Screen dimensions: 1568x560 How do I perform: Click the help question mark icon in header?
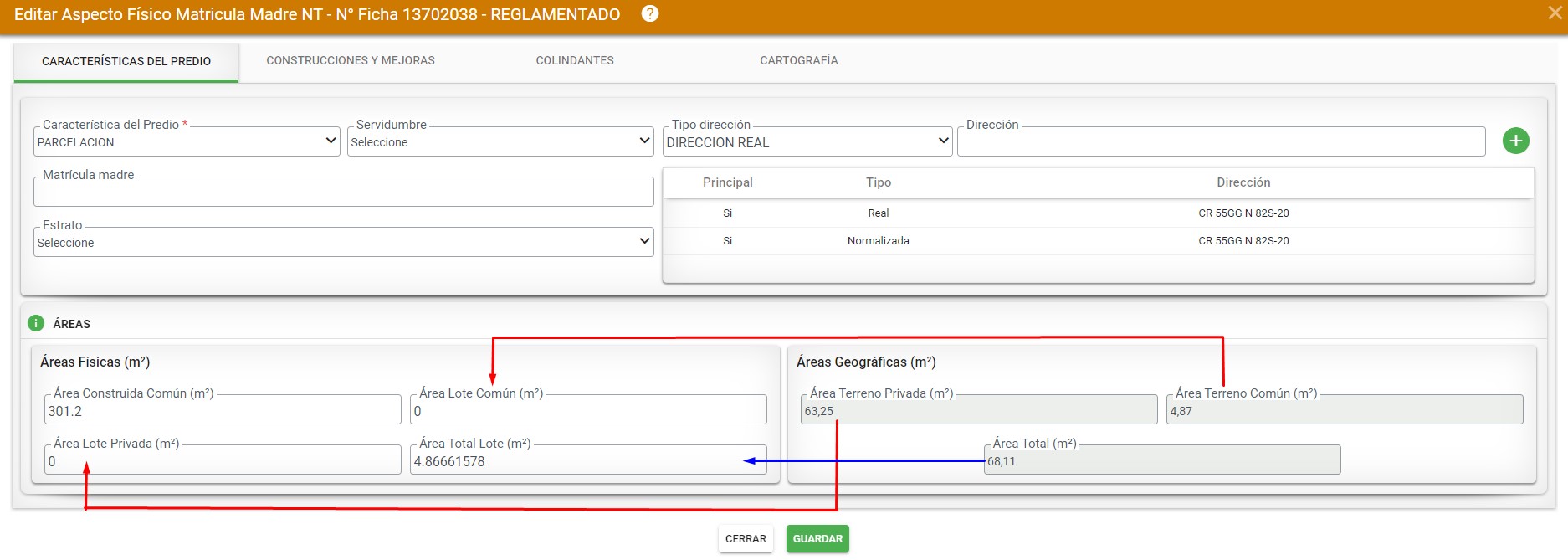pos(650,14)
